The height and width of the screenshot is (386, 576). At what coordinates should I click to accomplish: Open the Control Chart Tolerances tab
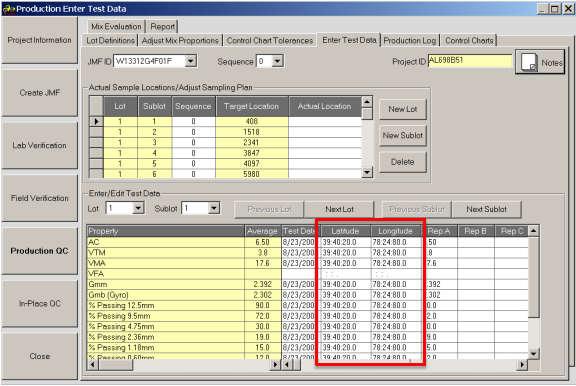tap(270, 40)
